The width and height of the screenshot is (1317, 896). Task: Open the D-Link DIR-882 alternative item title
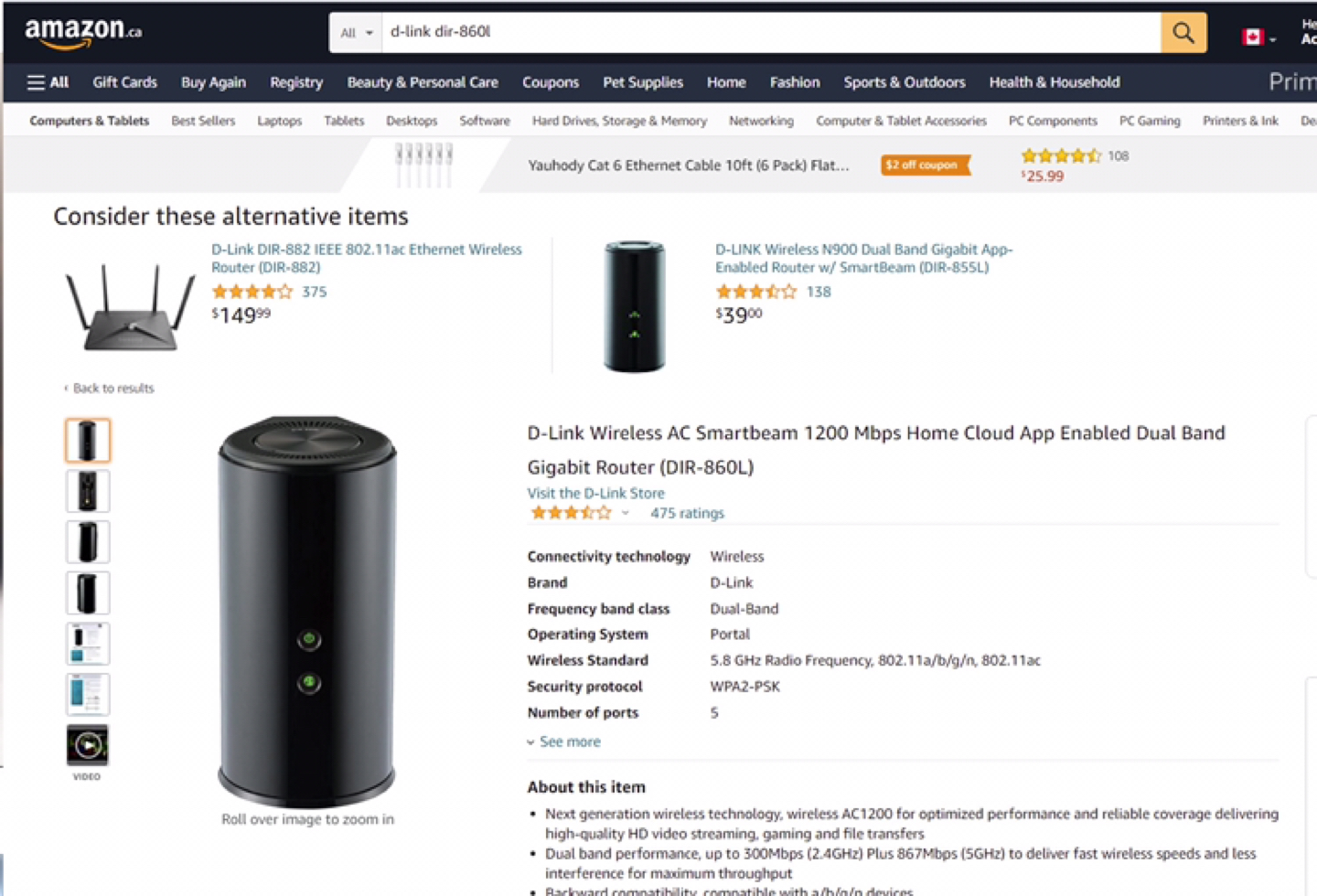click(366, 258)
